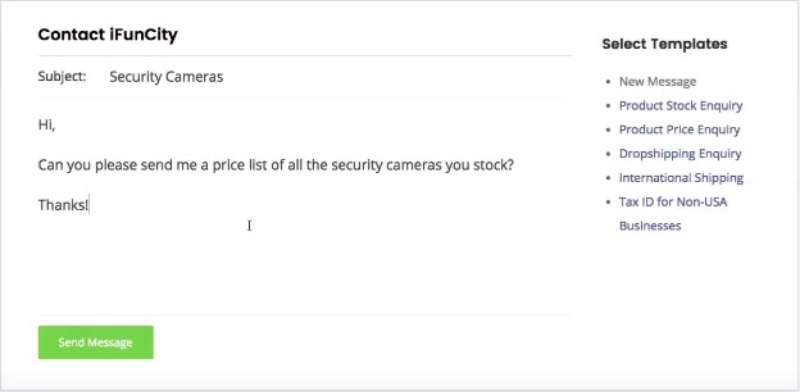
Task: Click the Subject label
Action: click(62, 77)
